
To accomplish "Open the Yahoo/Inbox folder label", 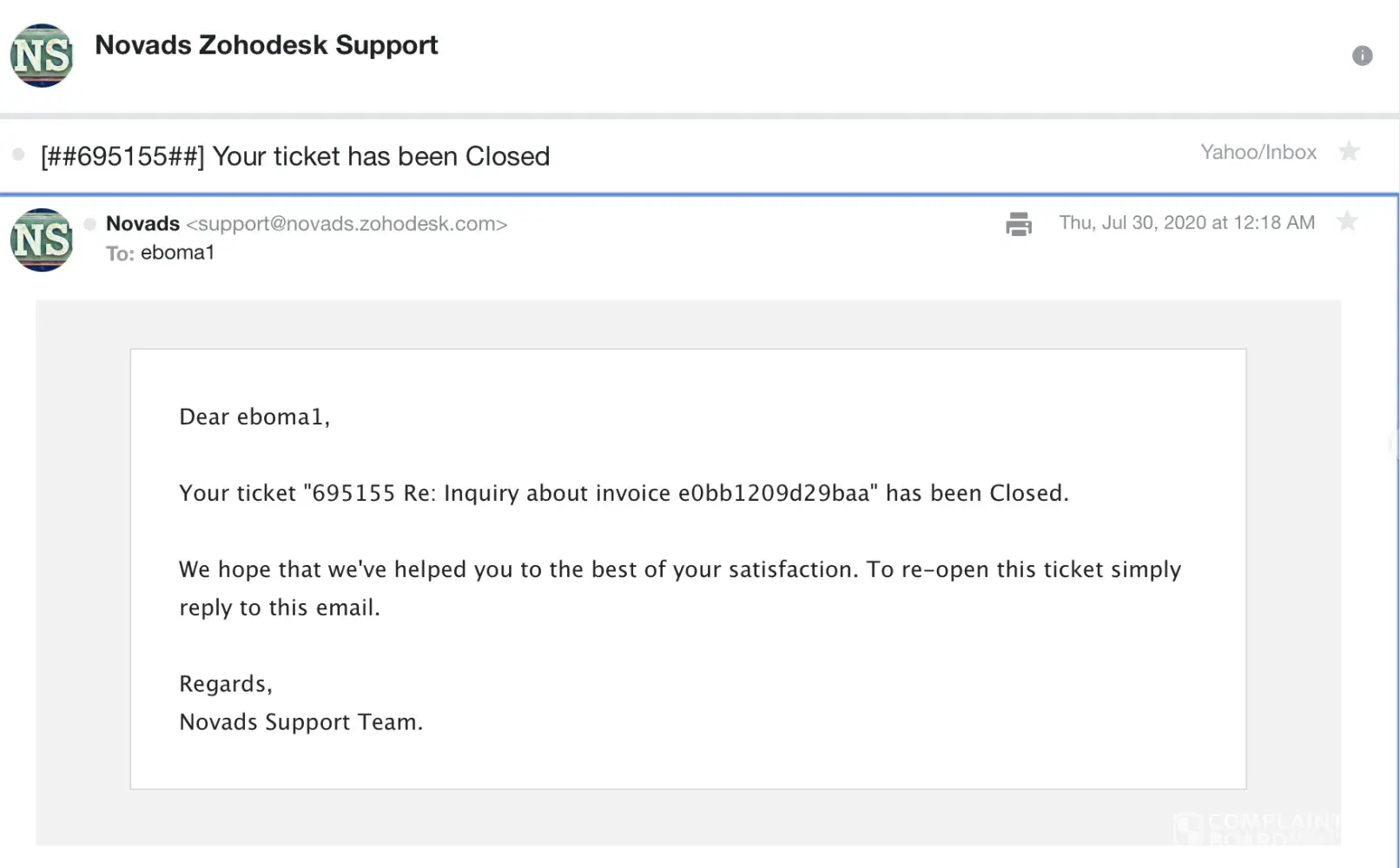I will coord(1258,152).
